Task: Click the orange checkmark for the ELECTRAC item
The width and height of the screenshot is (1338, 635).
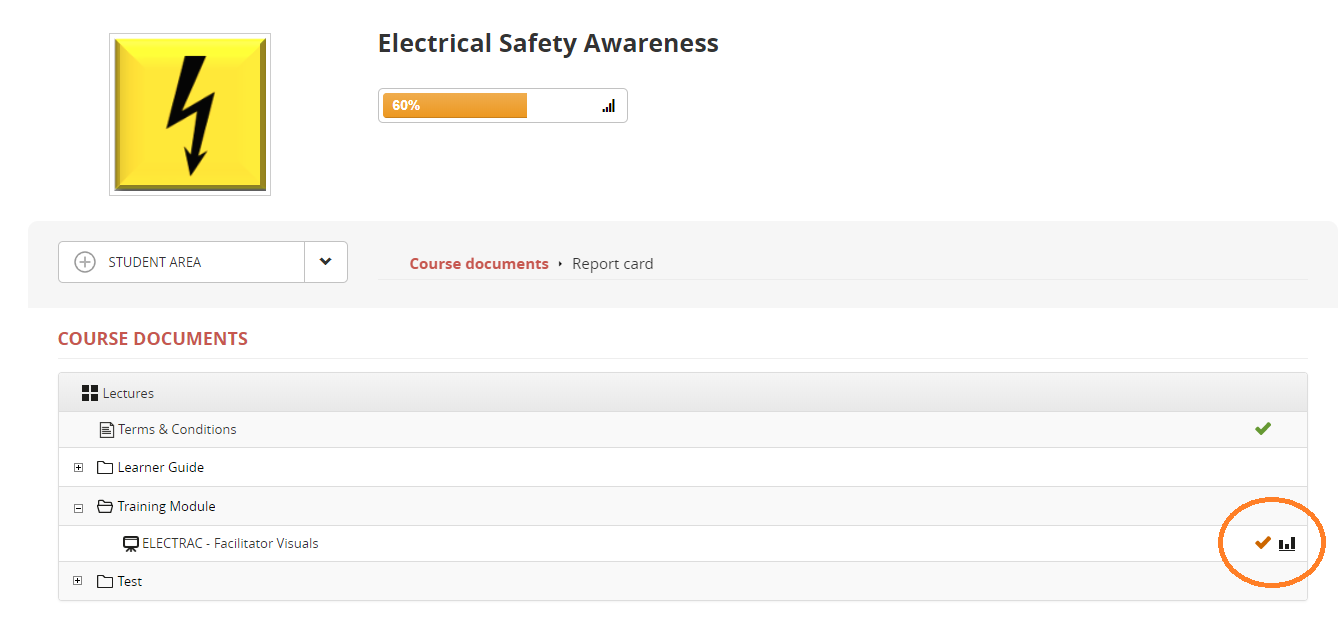Action: [x=1263, y=543]
